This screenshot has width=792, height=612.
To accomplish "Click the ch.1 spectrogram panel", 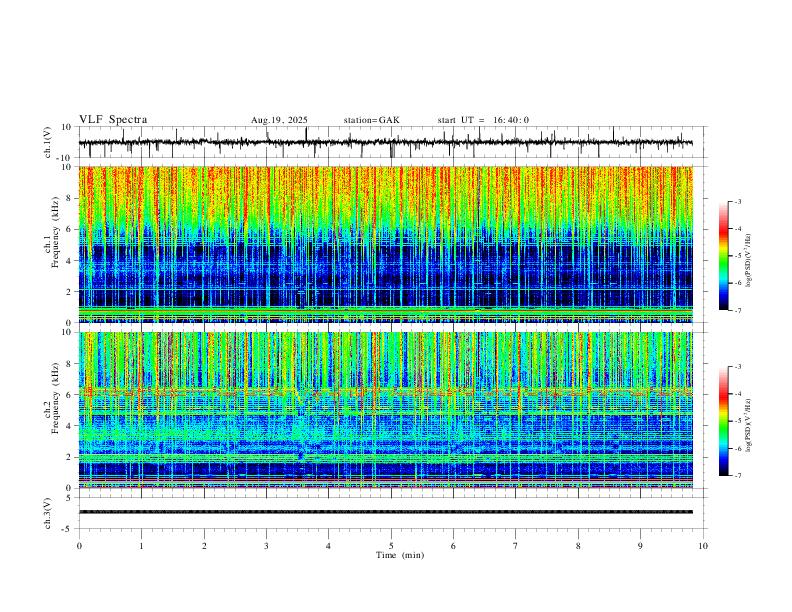I will [386, 244].
